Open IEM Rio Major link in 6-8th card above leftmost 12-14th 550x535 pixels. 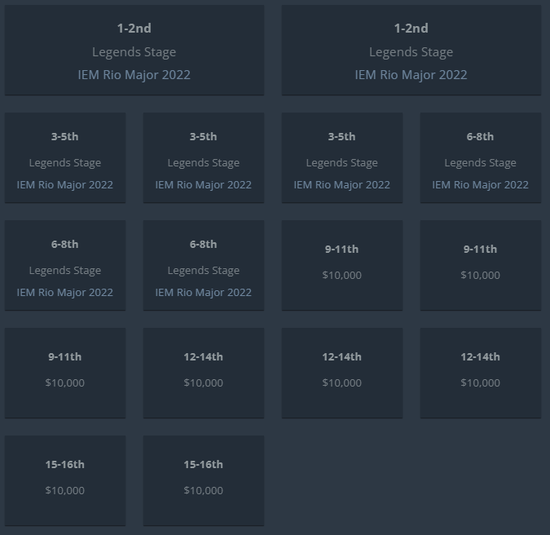203,293
